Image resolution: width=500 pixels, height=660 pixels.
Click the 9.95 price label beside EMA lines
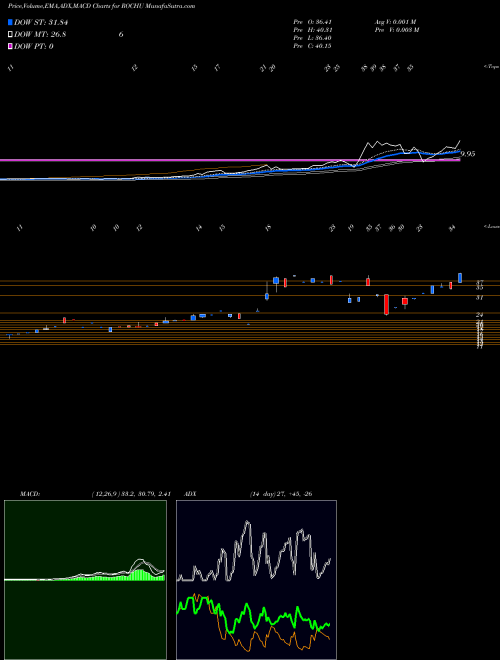pos(468,154)
